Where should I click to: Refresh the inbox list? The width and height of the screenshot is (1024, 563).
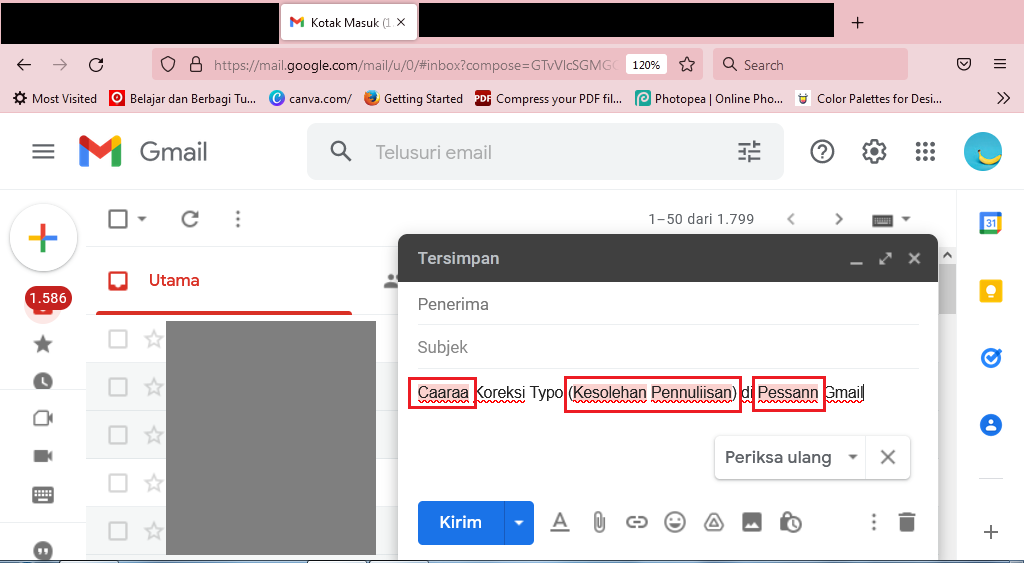190,219
